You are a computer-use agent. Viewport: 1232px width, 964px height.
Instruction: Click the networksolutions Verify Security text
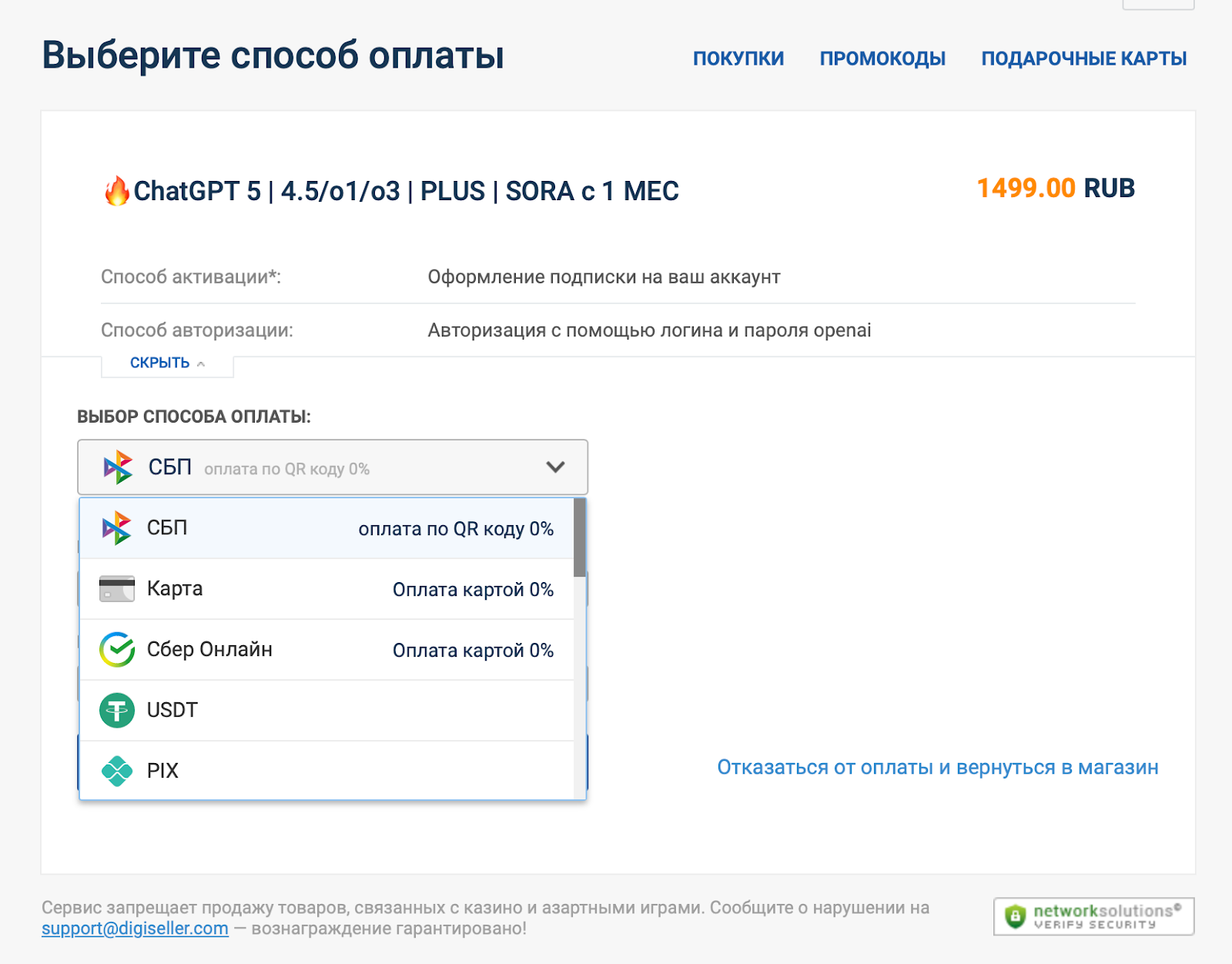click(1103, 916)
